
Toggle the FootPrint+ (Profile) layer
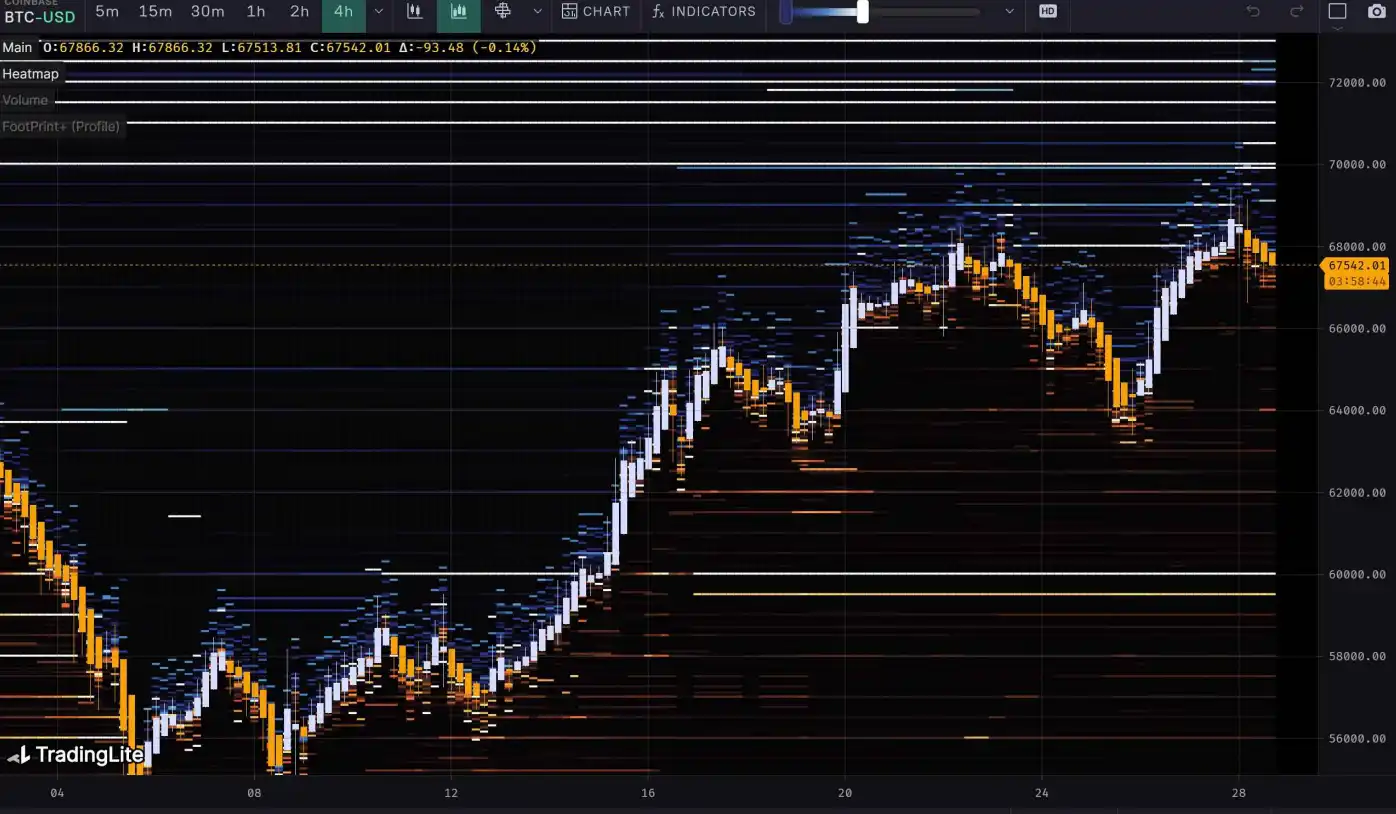point(61,126)
